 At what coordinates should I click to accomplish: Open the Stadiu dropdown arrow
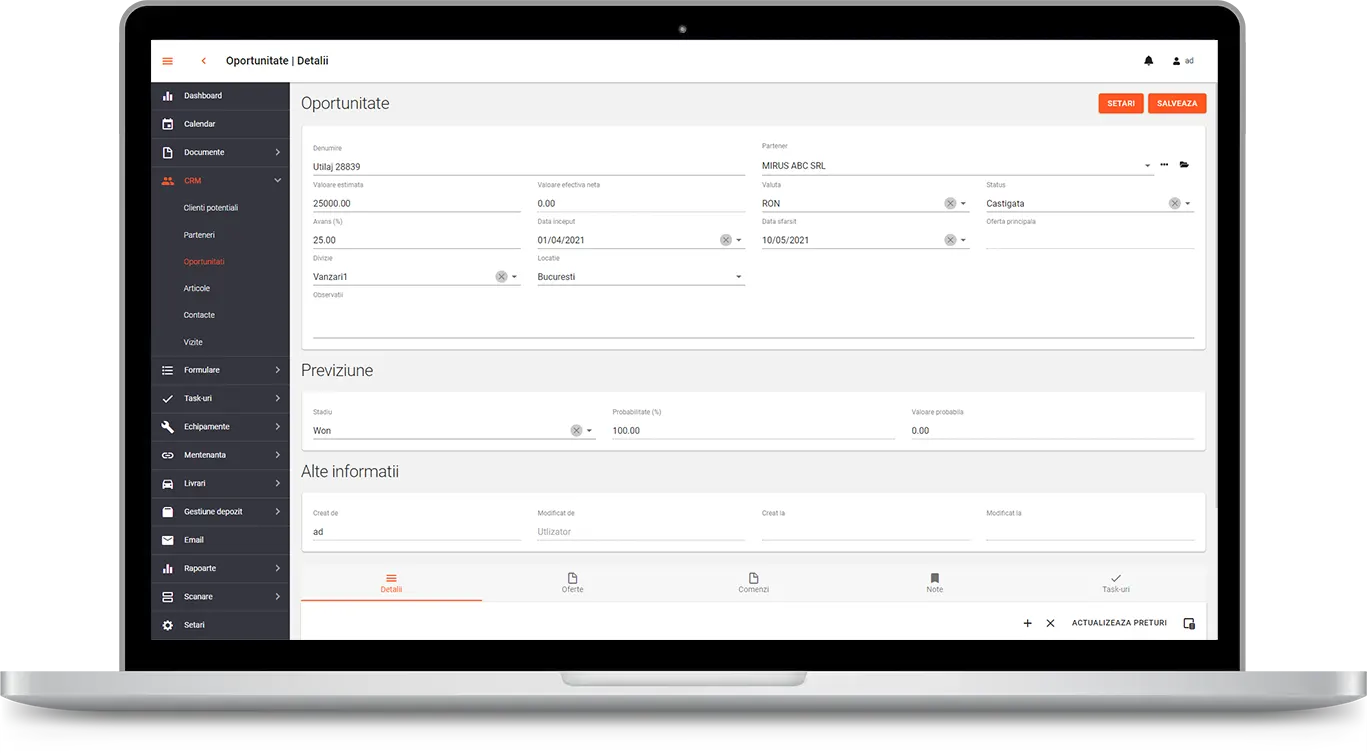coord(589,431)
